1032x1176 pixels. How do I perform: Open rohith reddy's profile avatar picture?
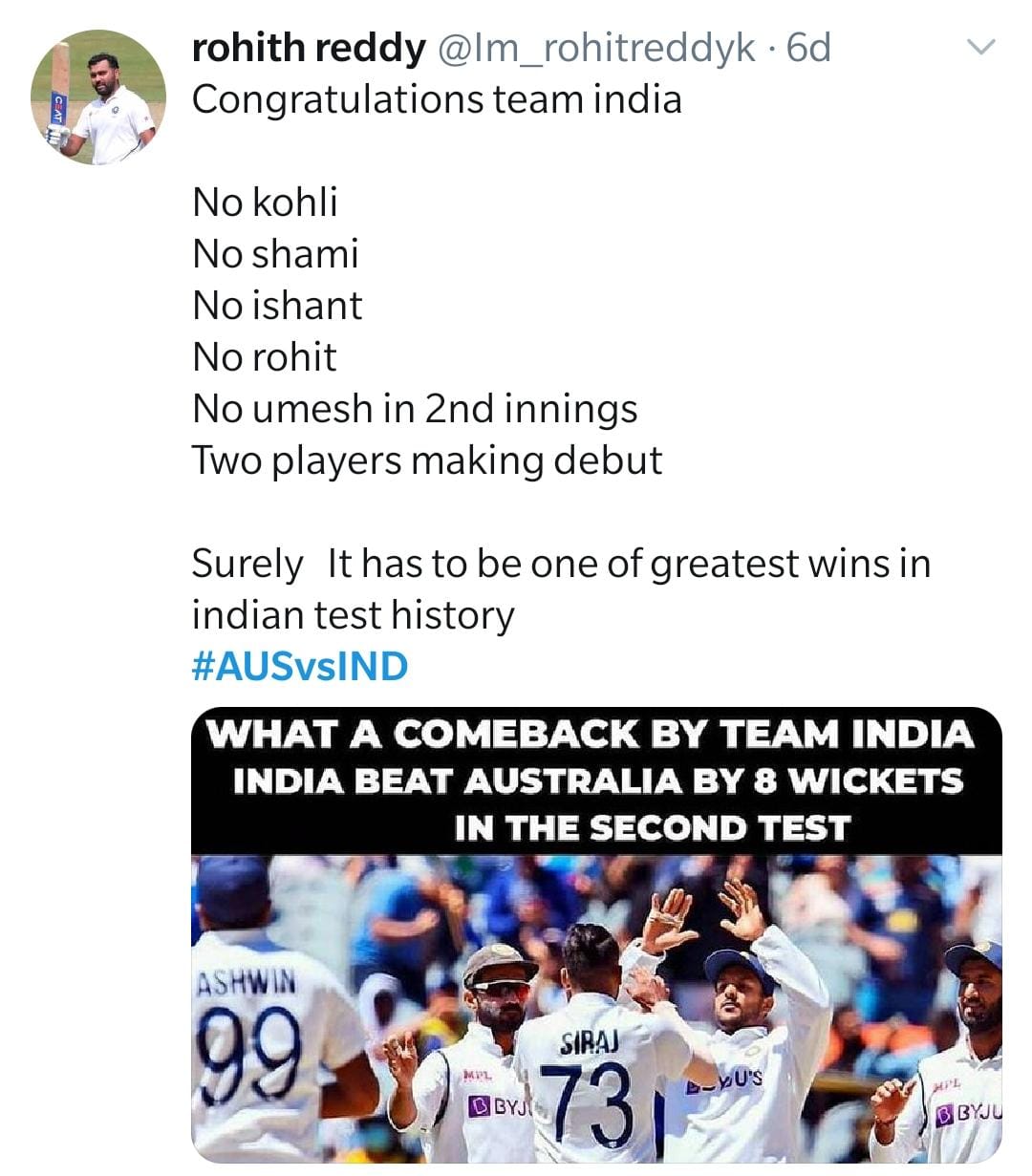(x=97, y=97)
